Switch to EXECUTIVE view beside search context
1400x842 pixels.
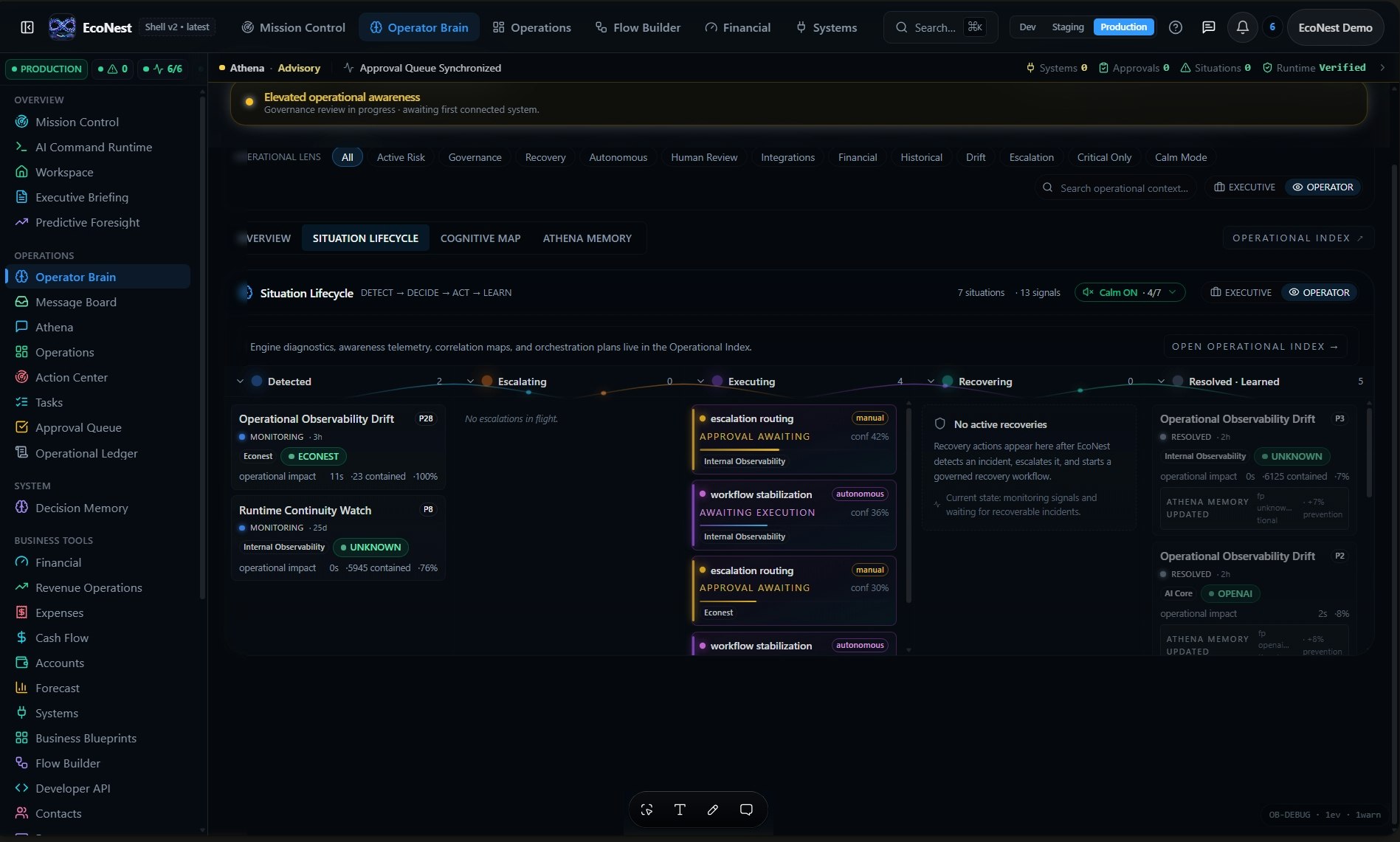pyautogui.click(x=1244, y=187)
